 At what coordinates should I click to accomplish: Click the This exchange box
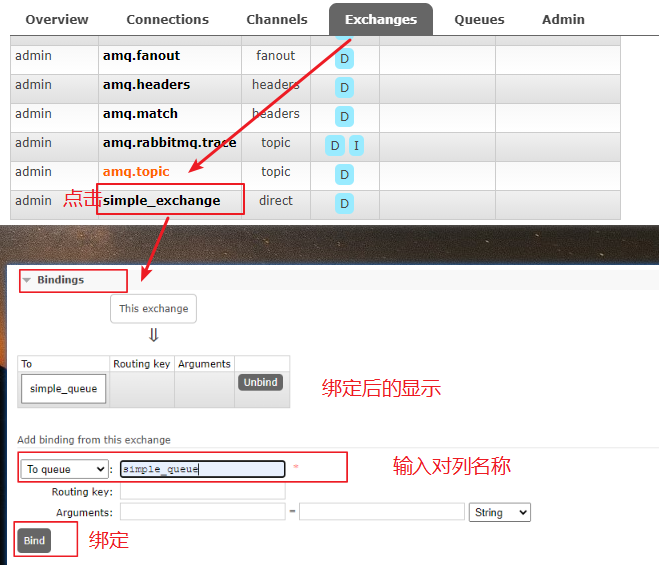(x=153, y=309)
